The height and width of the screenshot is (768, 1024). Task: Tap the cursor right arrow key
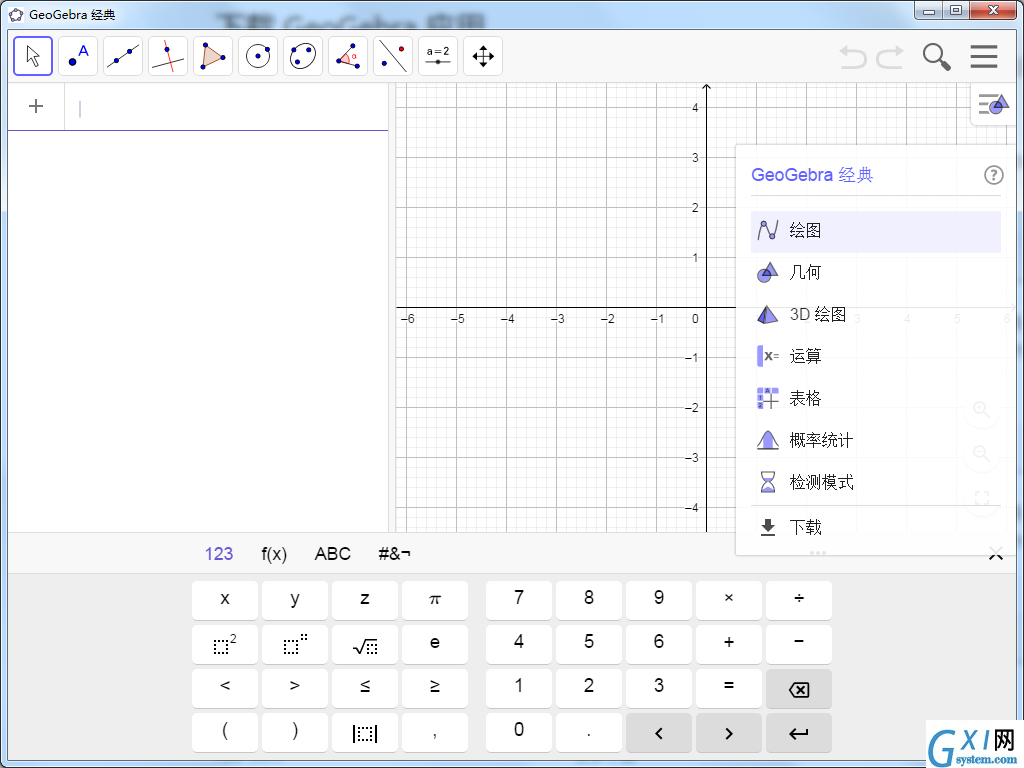pos(729,732)
